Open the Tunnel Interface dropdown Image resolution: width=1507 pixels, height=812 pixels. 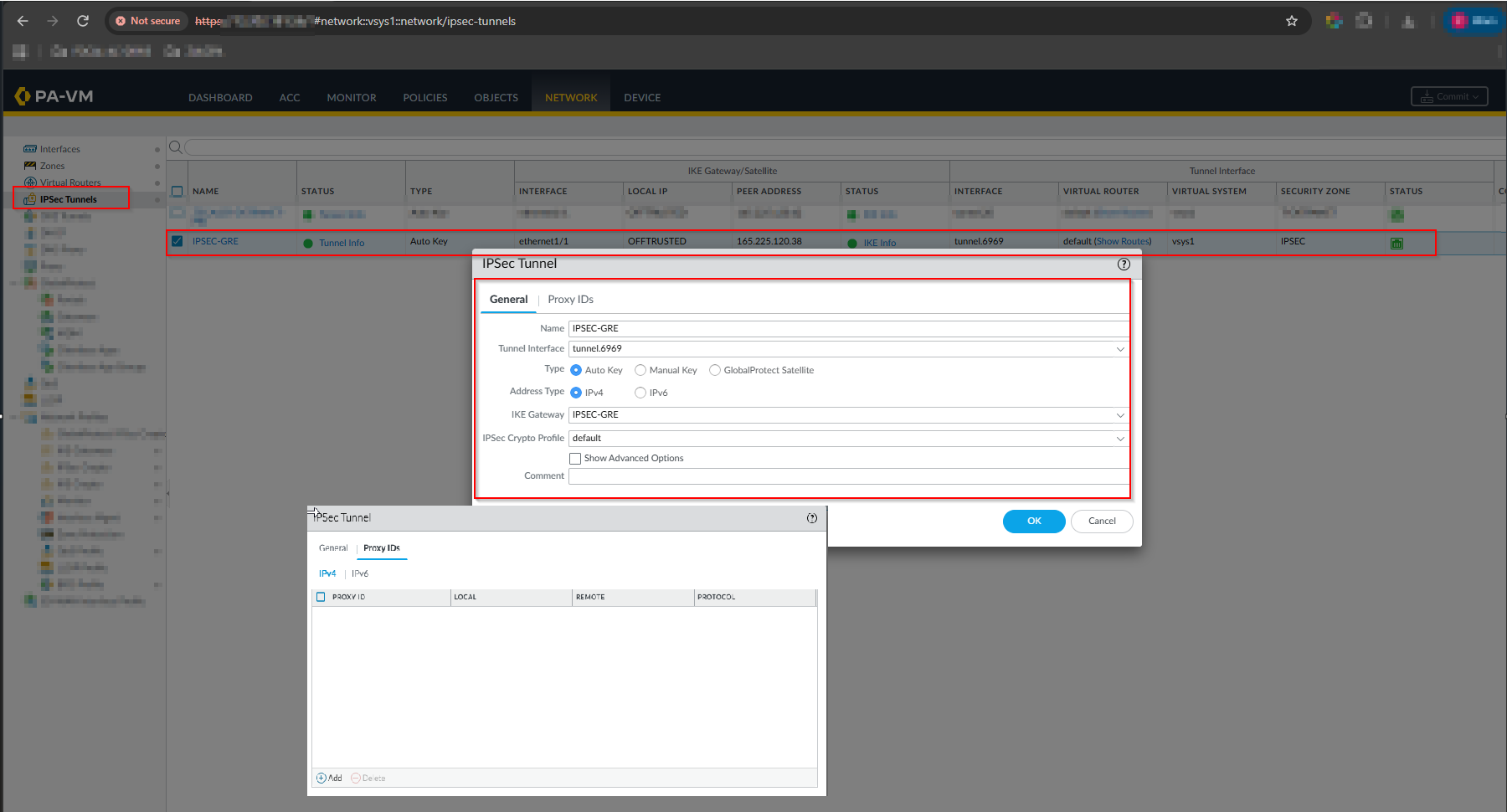[x=1120, y=349]
